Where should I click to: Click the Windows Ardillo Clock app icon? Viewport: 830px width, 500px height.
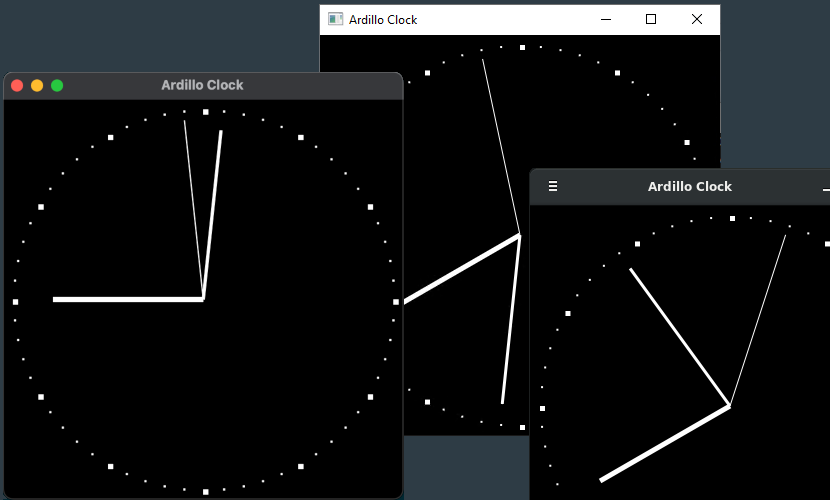click(x=335, y=20)
